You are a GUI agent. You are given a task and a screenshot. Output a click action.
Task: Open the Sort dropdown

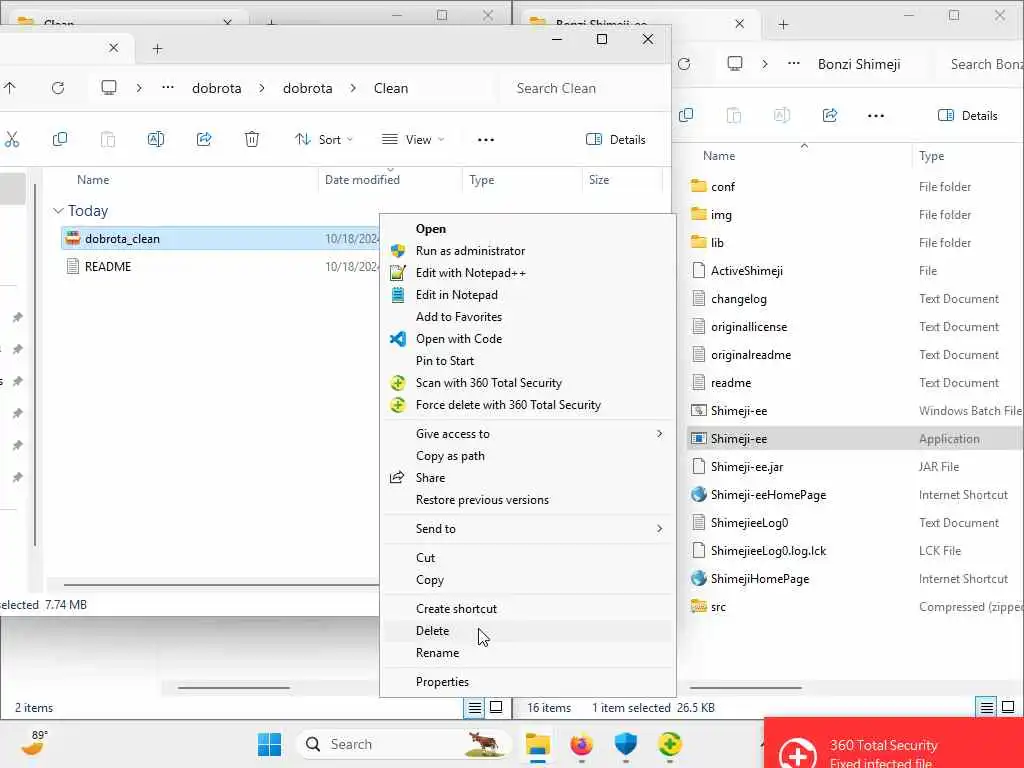pyautogui.click(x=323, y=139)
